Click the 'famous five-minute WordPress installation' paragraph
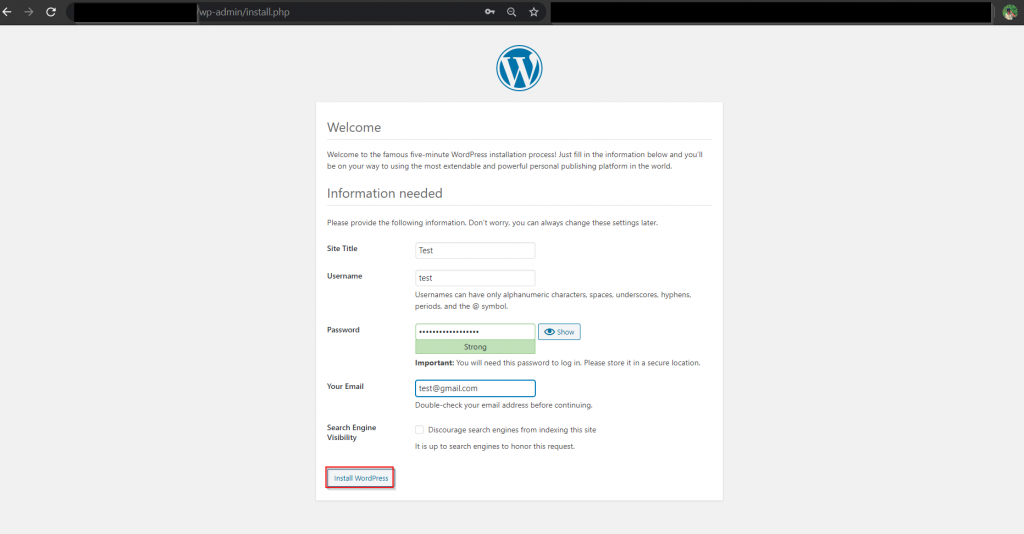Screen dimensions: 1024x534 click(x=515, y=161)
